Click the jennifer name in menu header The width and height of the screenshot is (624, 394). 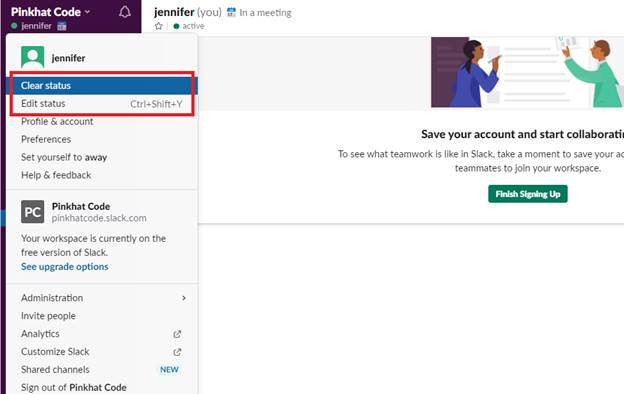[68, 58]
